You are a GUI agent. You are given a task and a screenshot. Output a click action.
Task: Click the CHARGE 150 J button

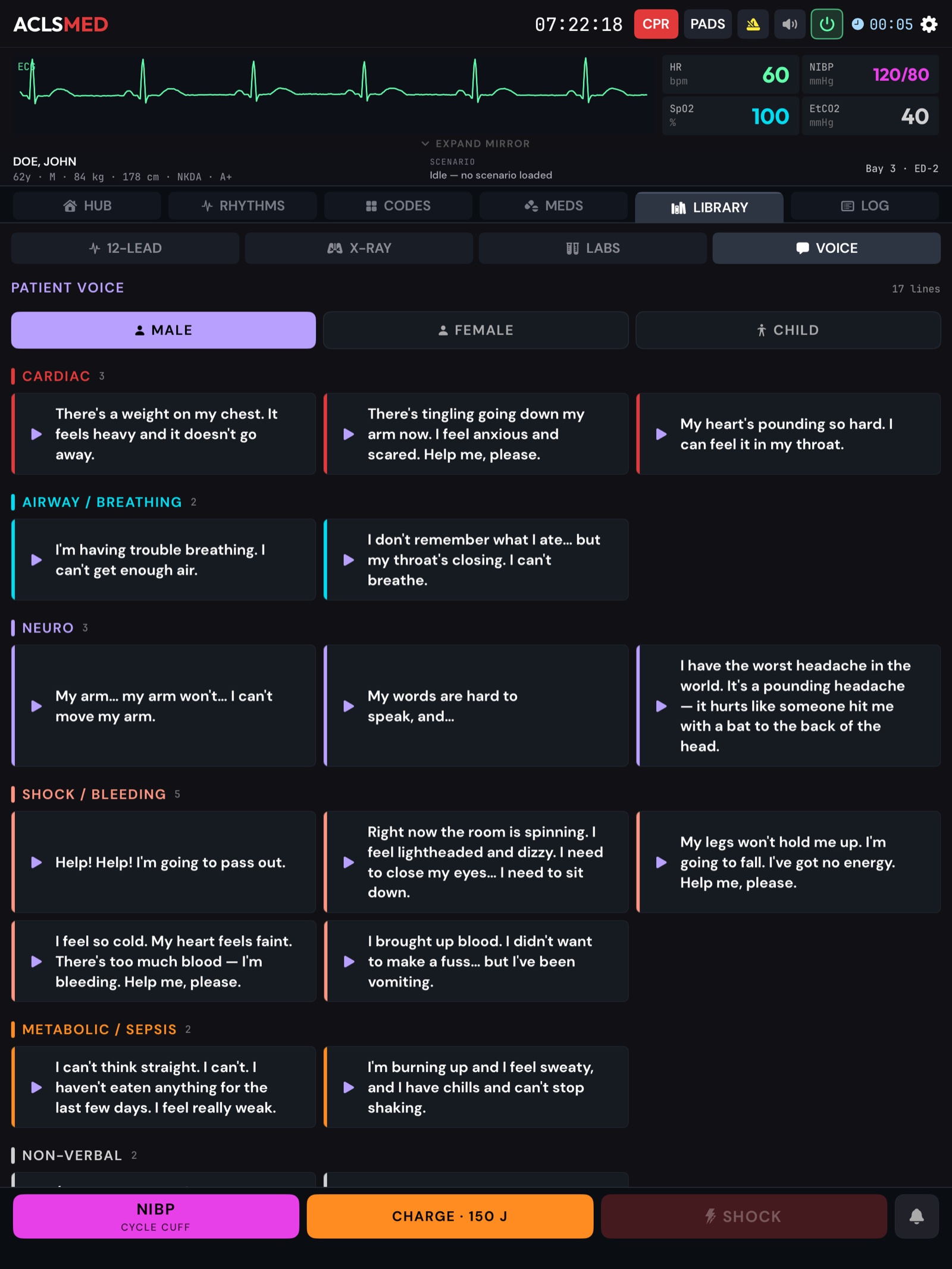(x=450, y=1216)
